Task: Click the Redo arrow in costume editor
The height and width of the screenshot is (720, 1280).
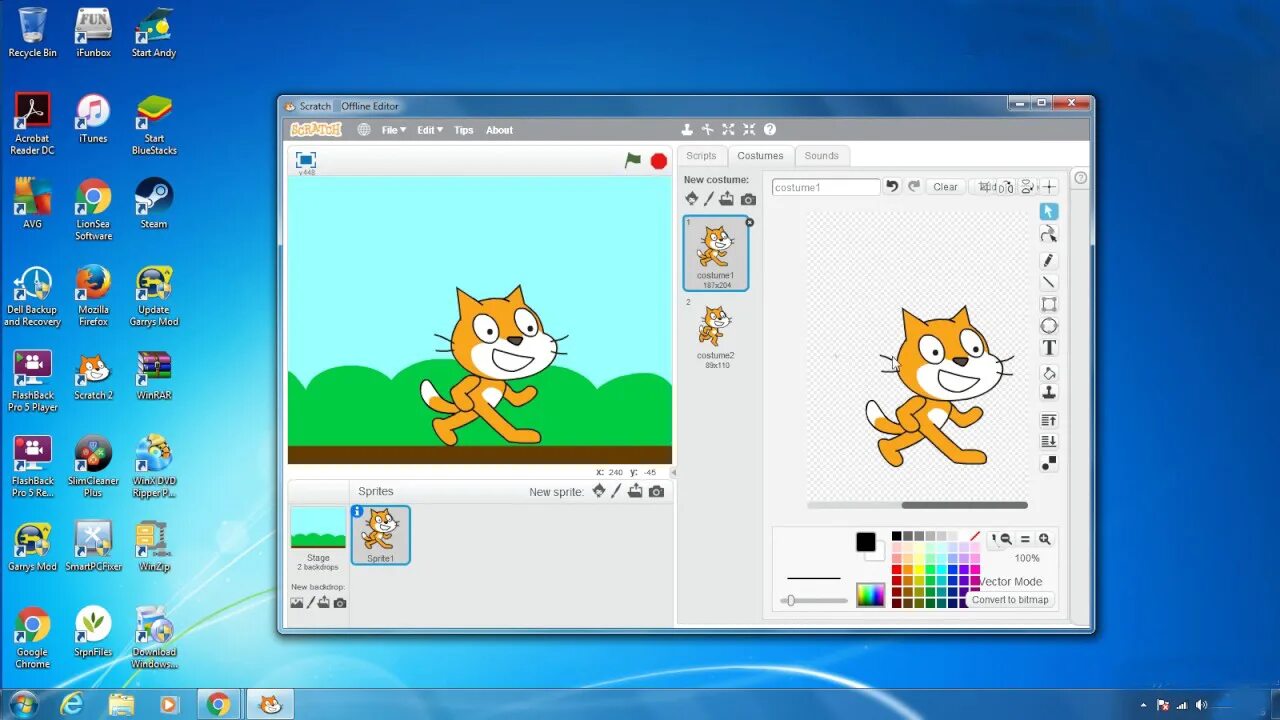Action: point(914,186)
